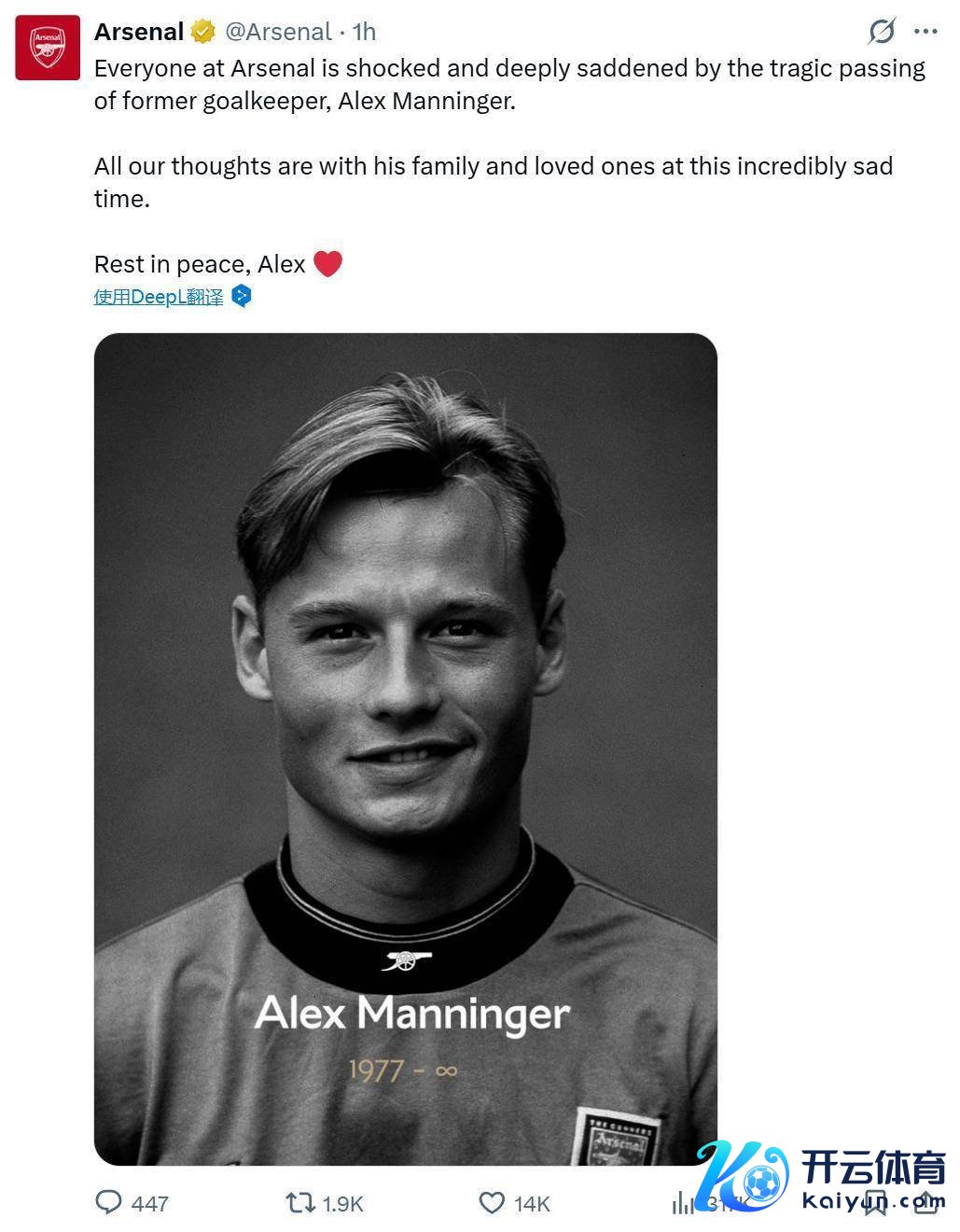Open view analytics bar chart icon

click(683, 1204)
